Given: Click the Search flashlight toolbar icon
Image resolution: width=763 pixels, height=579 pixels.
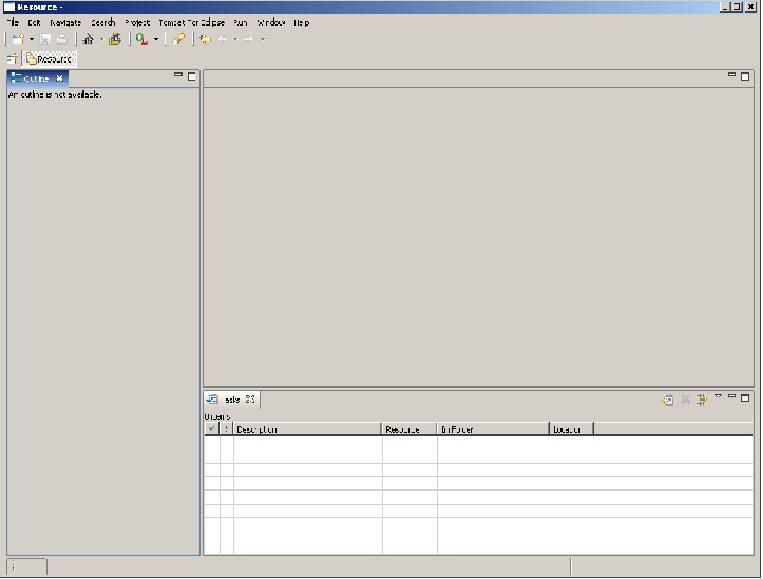Looking at the screenshot, I should pyautogui.click(x=179, y=39).
